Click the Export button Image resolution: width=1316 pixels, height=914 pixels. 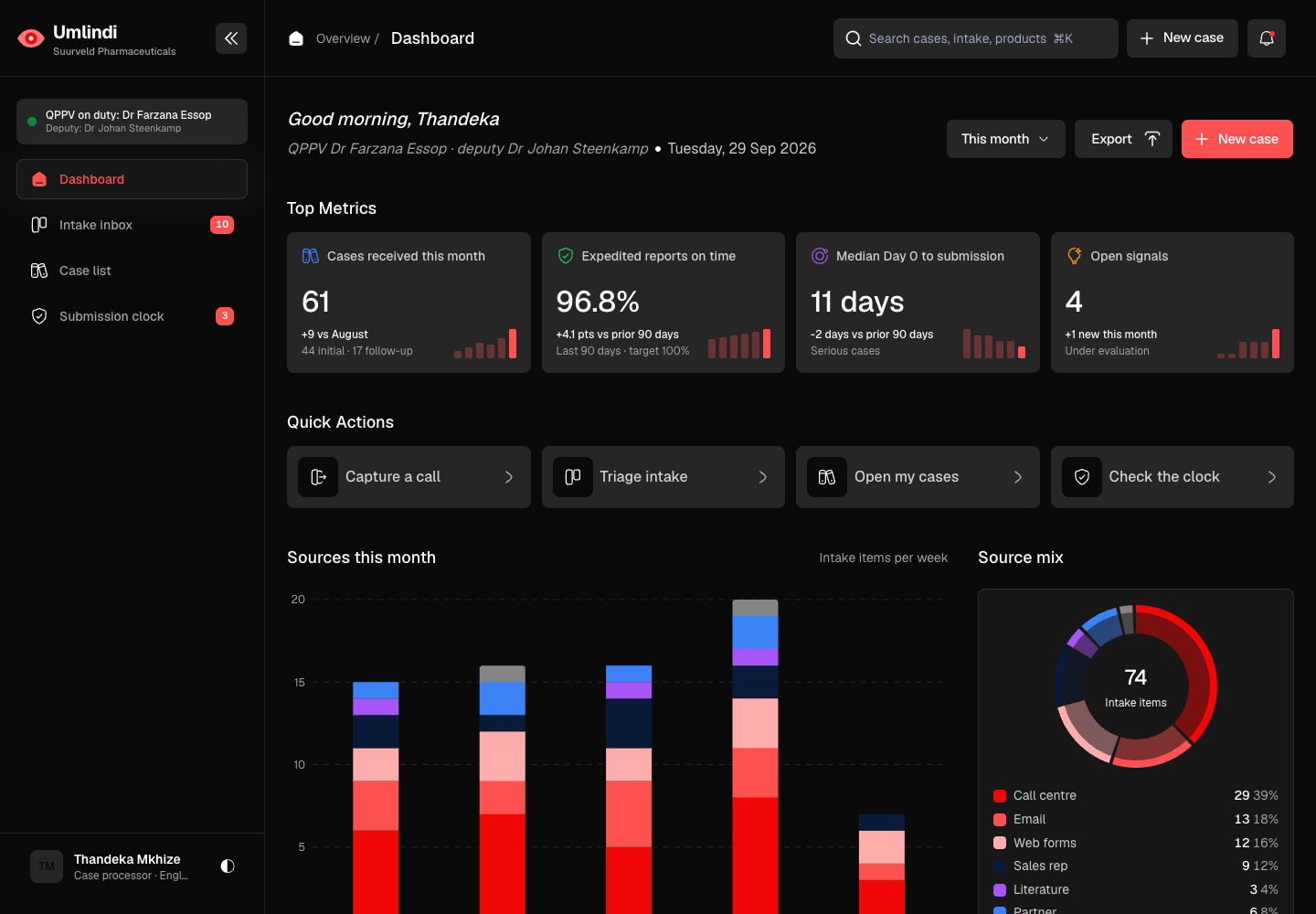click(x=1123, y=139)
